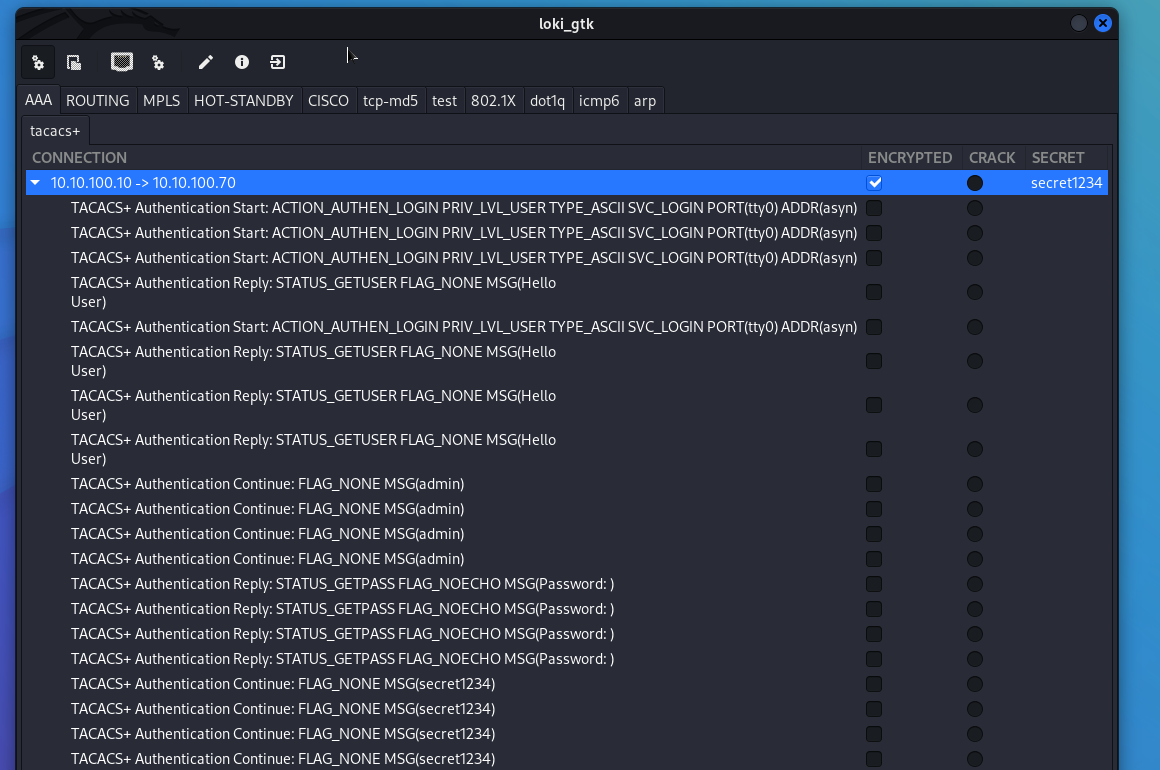Uncheck Encrypted for connection 10.10.100.10
This screenshot has width=1160, height=770.
[874, 183]
